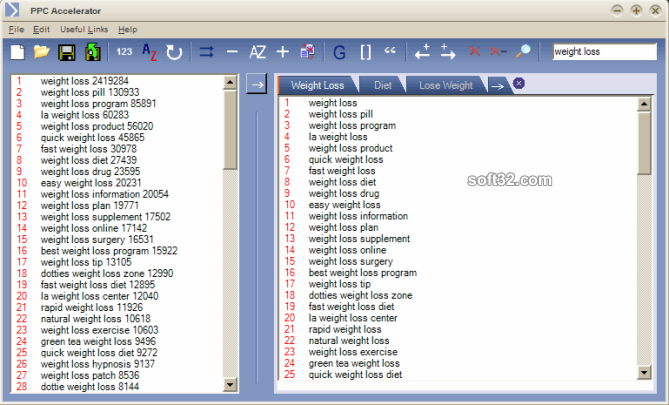The width and height of the screenshot is (669, 405).
Task: Click the white minus sign icon
Action: click(x=232, y=52)
